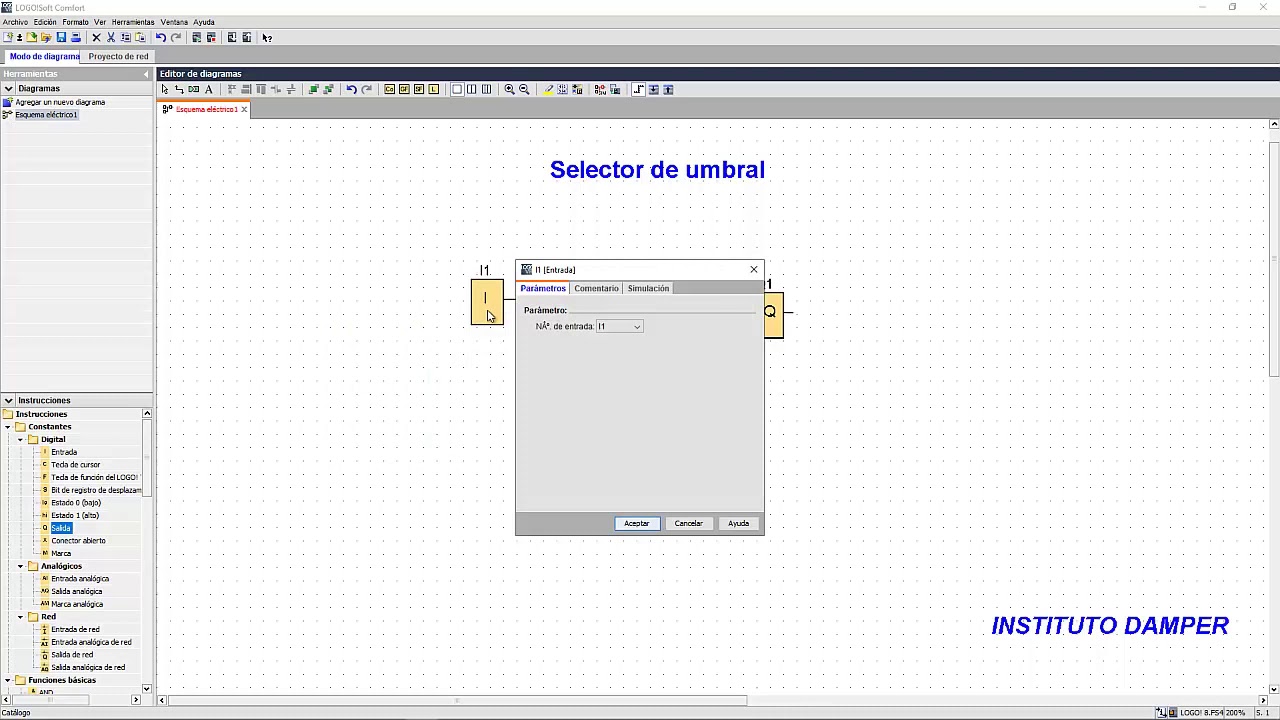The image size is (1280, 720).
Task: Click the three-column page layout icon
Action: click(486, 89)
